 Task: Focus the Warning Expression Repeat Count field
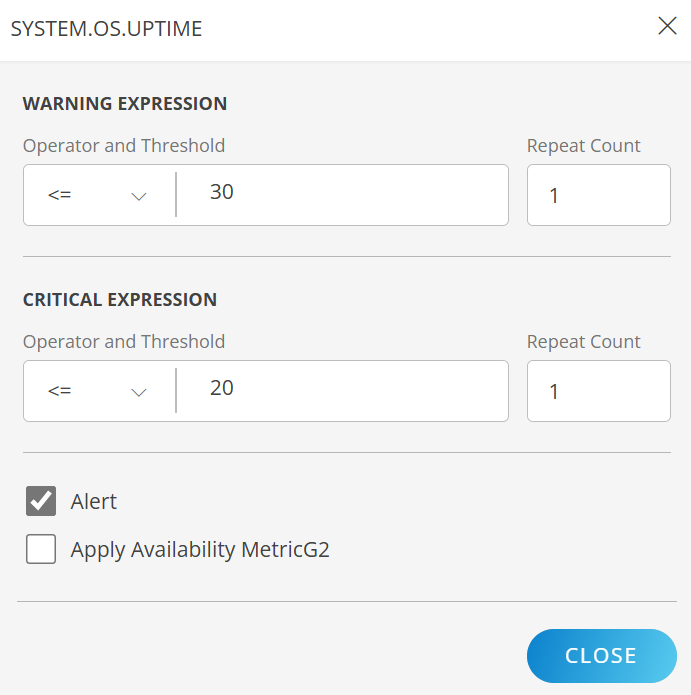point(598,196)
